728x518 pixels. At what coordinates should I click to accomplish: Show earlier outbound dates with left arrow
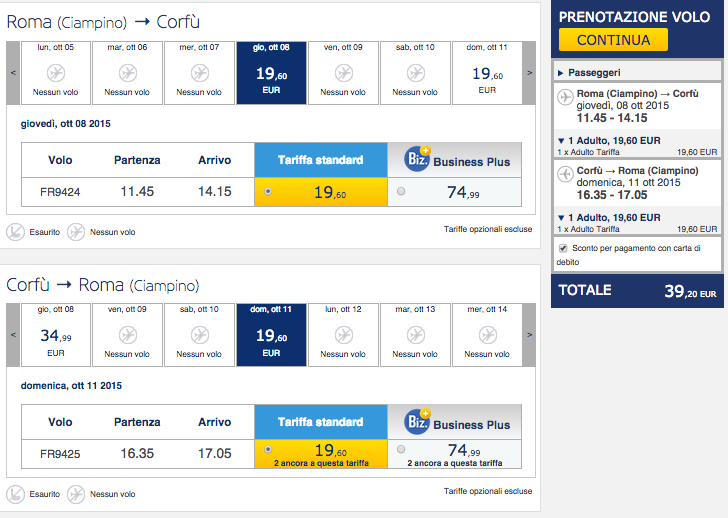point(12,73)
